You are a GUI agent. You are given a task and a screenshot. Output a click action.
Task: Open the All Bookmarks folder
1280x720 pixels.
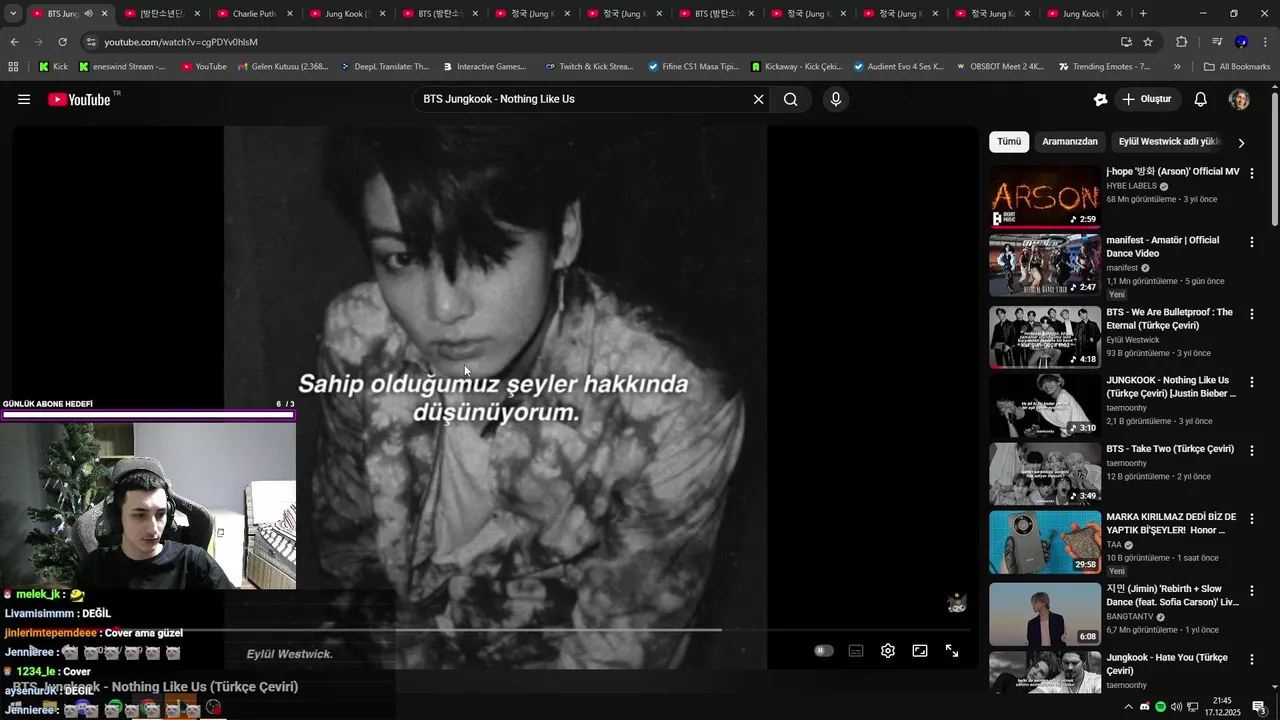(x=1237, y=67)
